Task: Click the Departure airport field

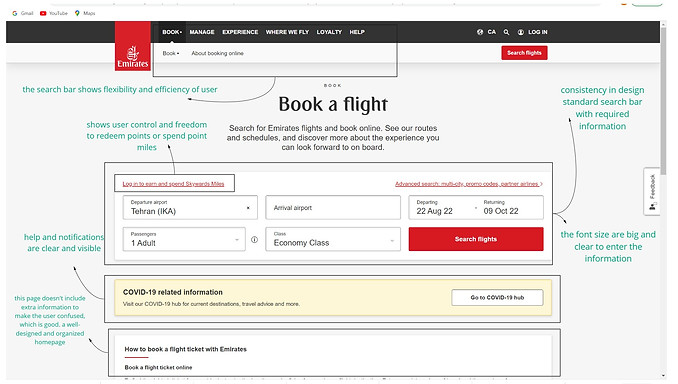Action: pos(190,208)
